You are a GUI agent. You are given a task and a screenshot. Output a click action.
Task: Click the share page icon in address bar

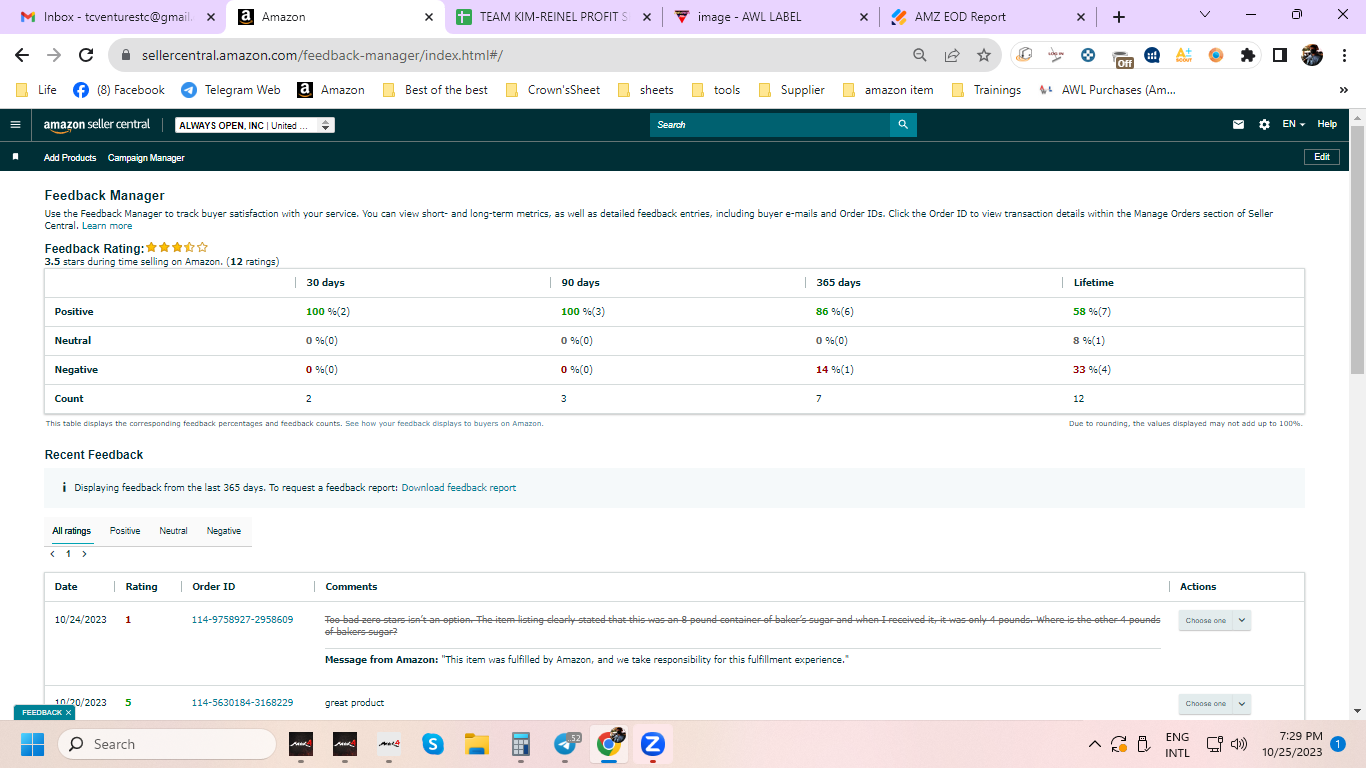click(x=952, y=55)
